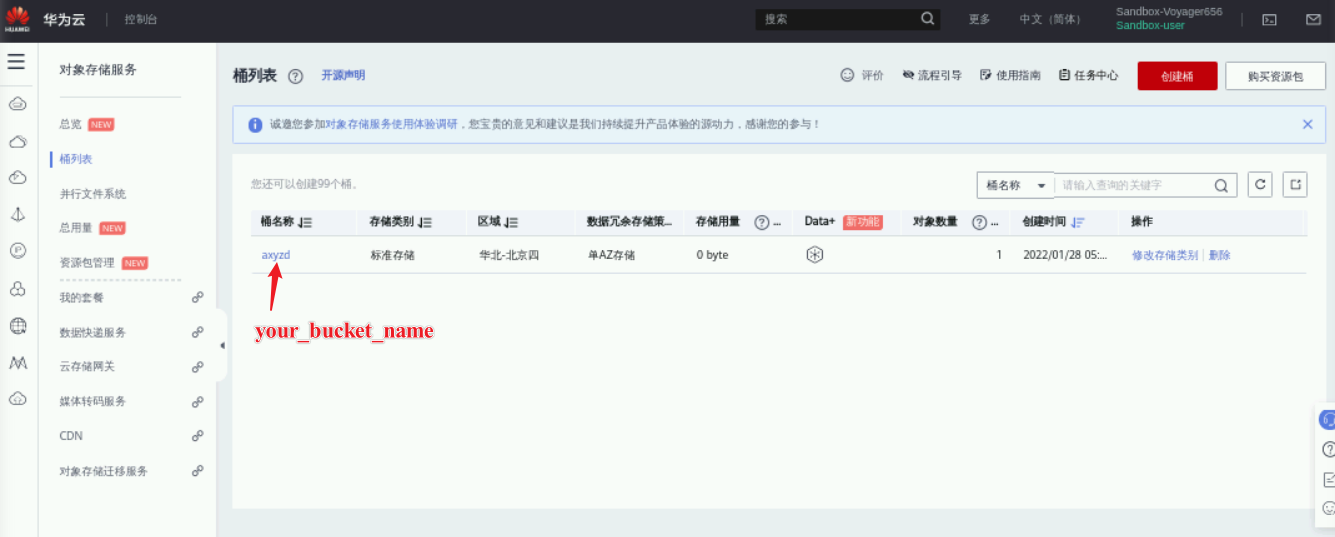Image resolution: width=1335 pixels, height=537 pixels.
Task: Click the first cloud icon in left rail
Action: point(17,104)
